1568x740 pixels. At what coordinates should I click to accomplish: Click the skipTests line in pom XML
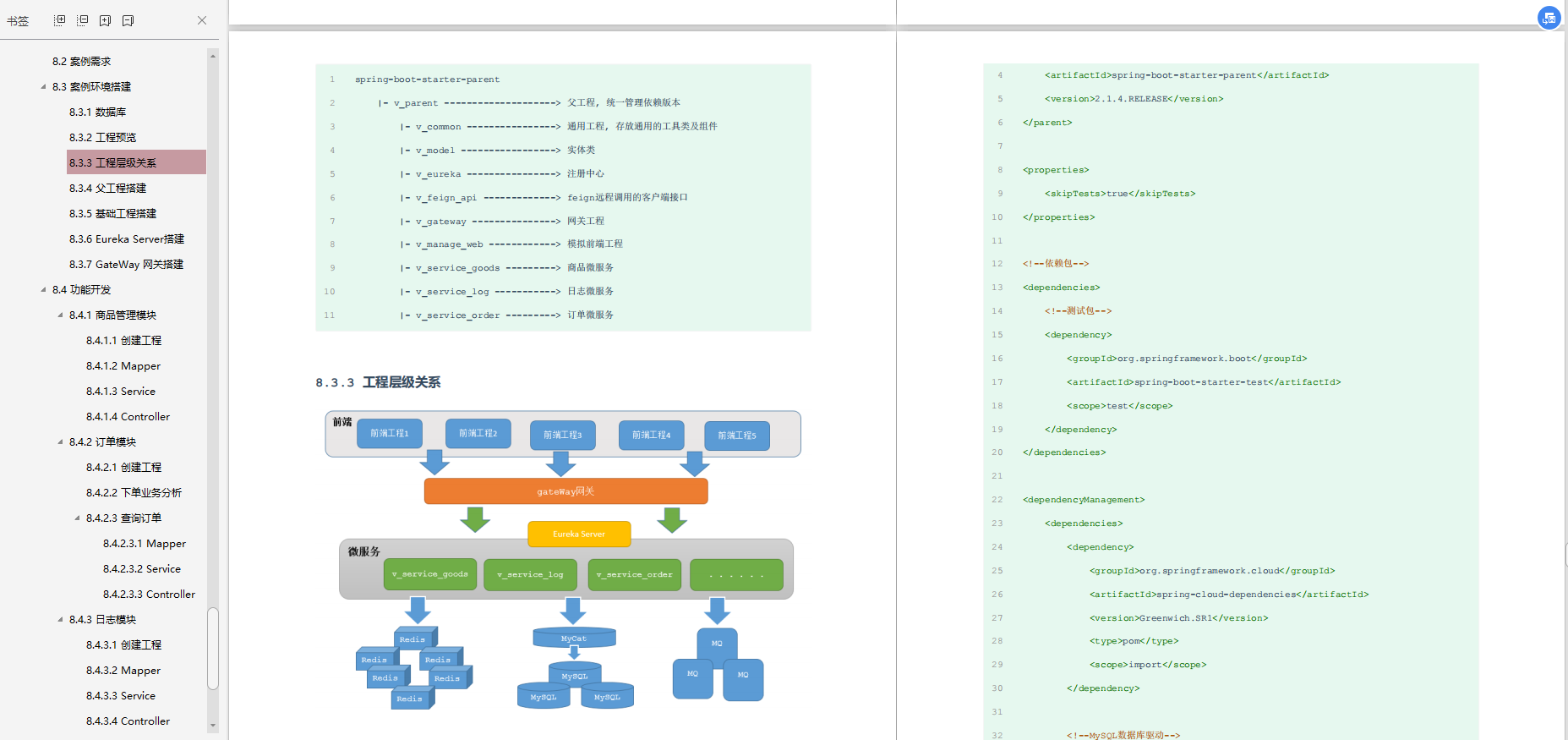[x=1120, y=194]
